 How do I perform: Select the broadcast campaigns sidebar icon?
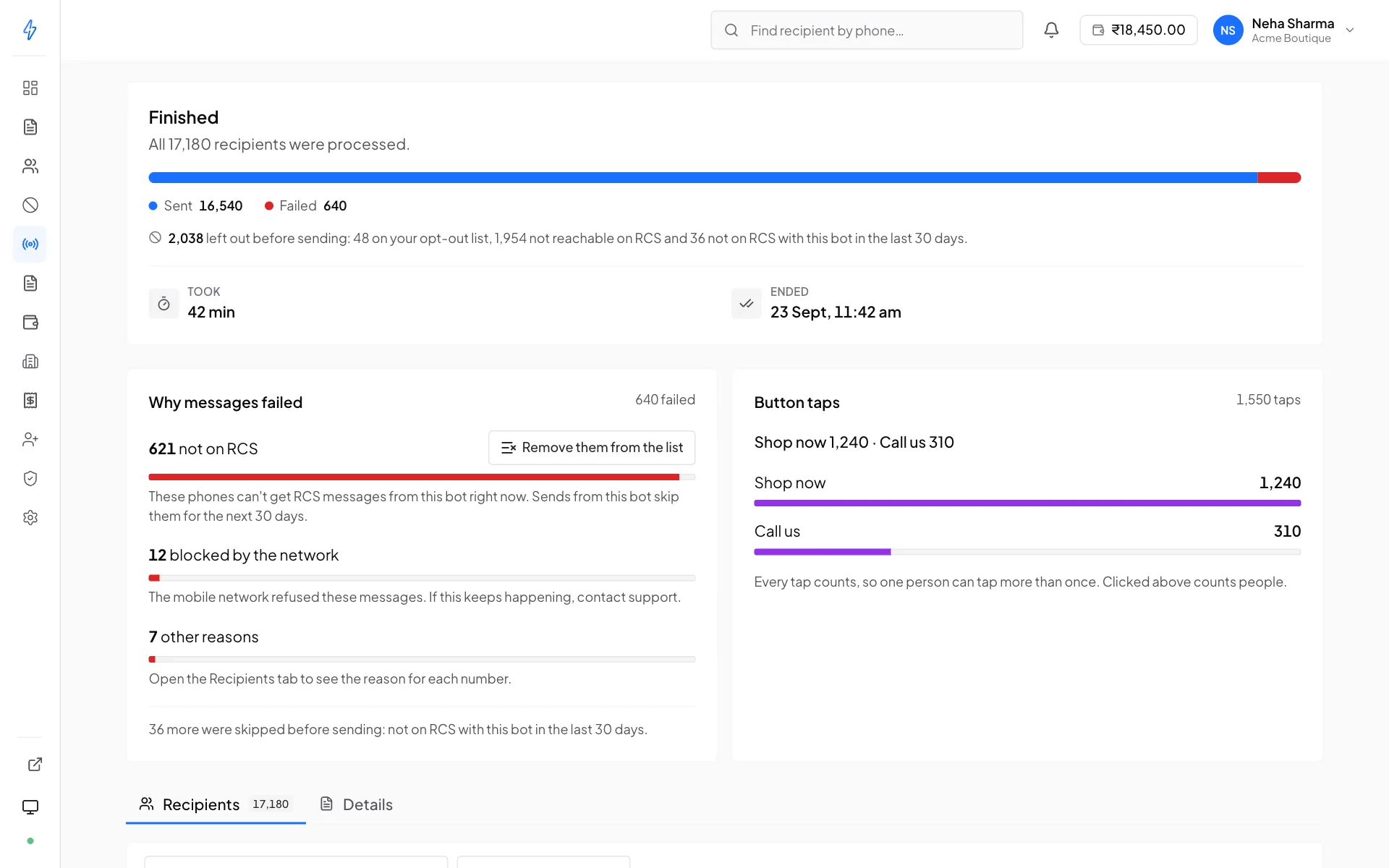(30, 244)
